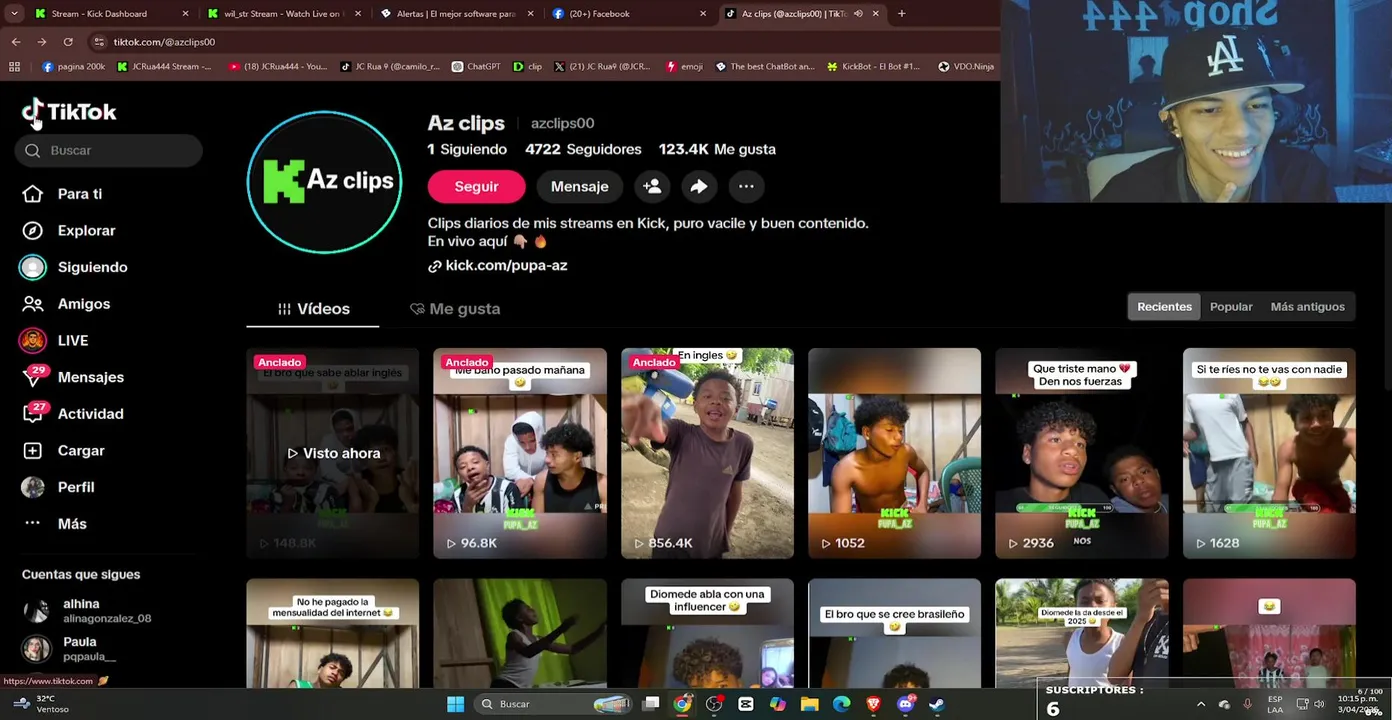Click the 4722 Seguidores count
The image size is (1392, 720).
pyautogui.click(x=583, y=149)
